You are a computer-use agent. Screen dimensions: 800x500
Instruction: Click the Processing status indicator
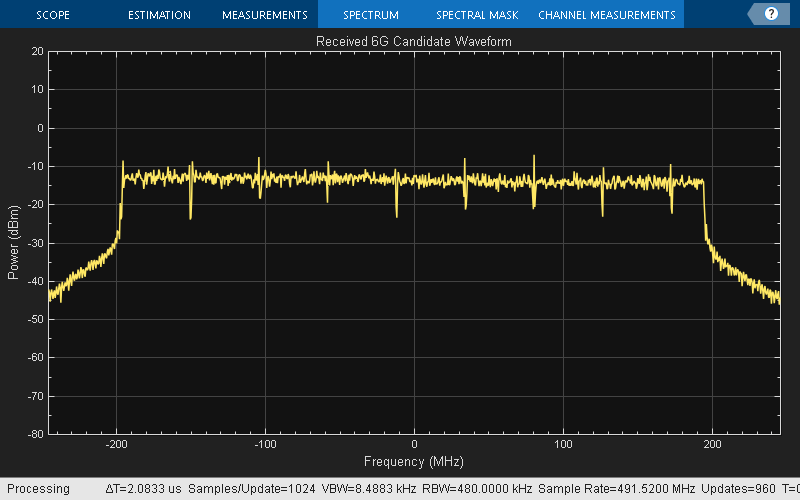point(34,489)
